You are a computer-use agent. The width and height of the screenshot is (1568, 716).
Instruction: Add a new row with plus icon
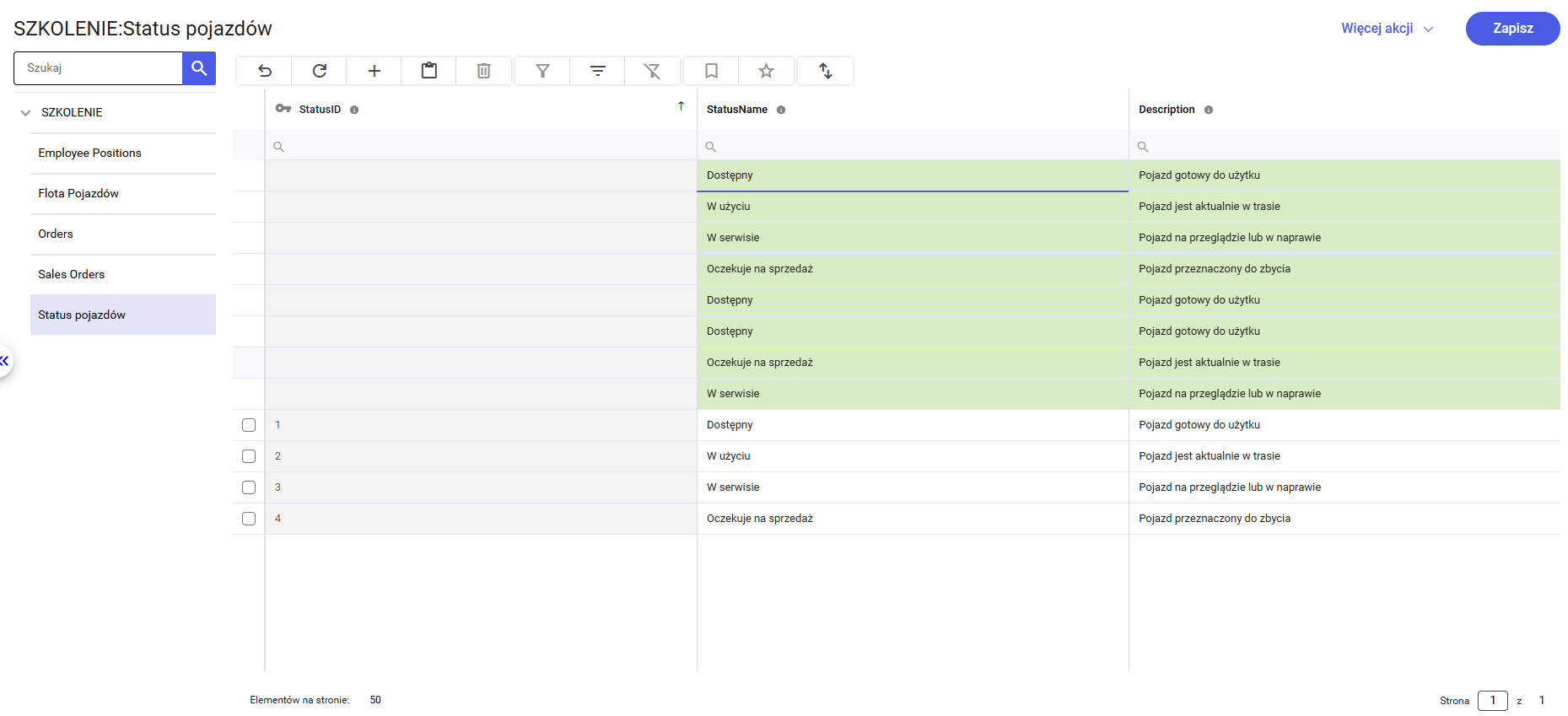tap(374, 71)
